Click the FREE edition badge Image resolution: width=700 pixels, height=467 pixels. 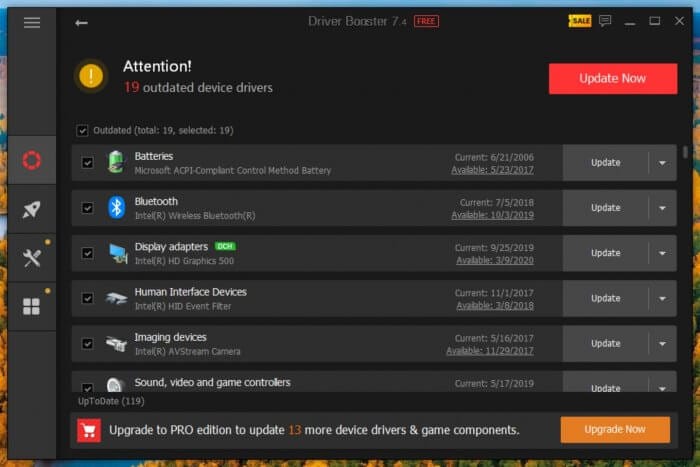(426, 21)
